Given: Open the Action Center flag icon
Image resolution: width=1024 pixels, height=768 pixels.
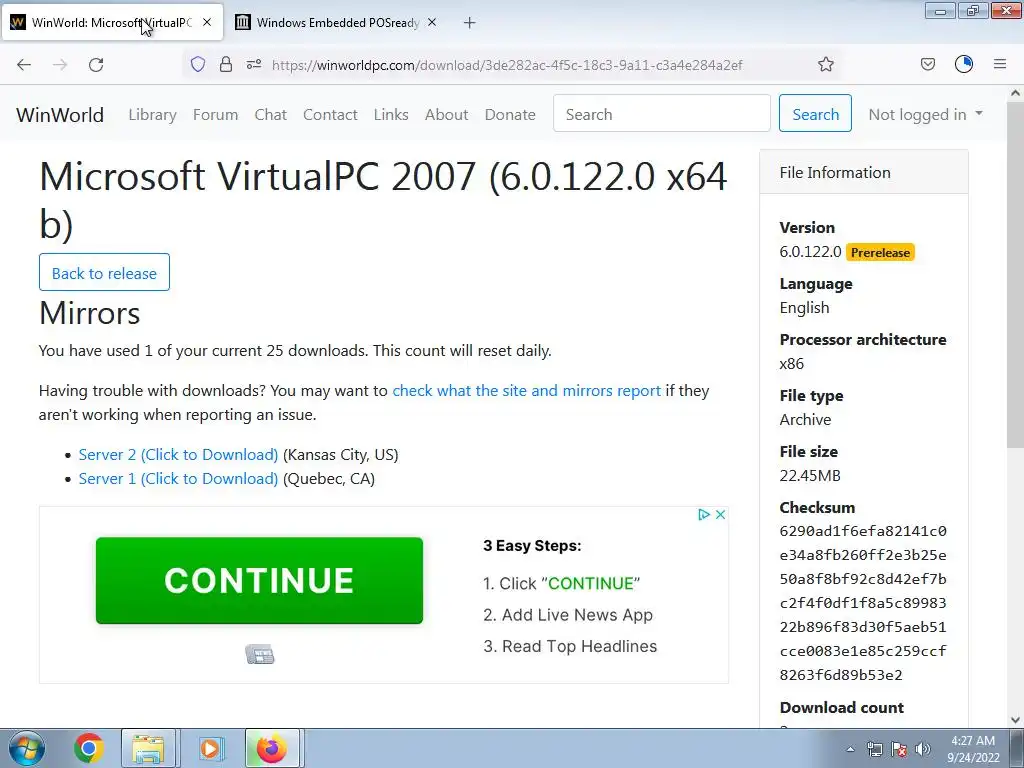Looking at the screenshot, I should 899,750.
